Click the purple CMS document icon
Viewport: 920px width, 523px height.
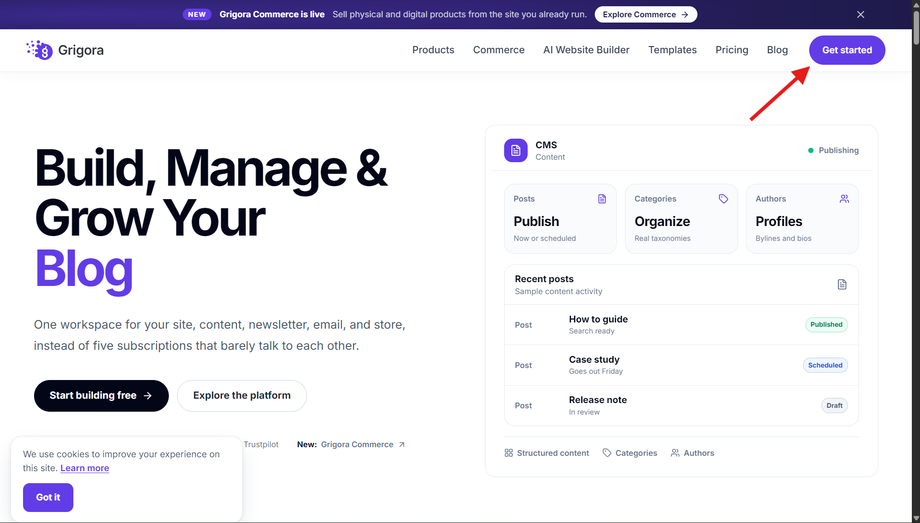tap(516, 150)
